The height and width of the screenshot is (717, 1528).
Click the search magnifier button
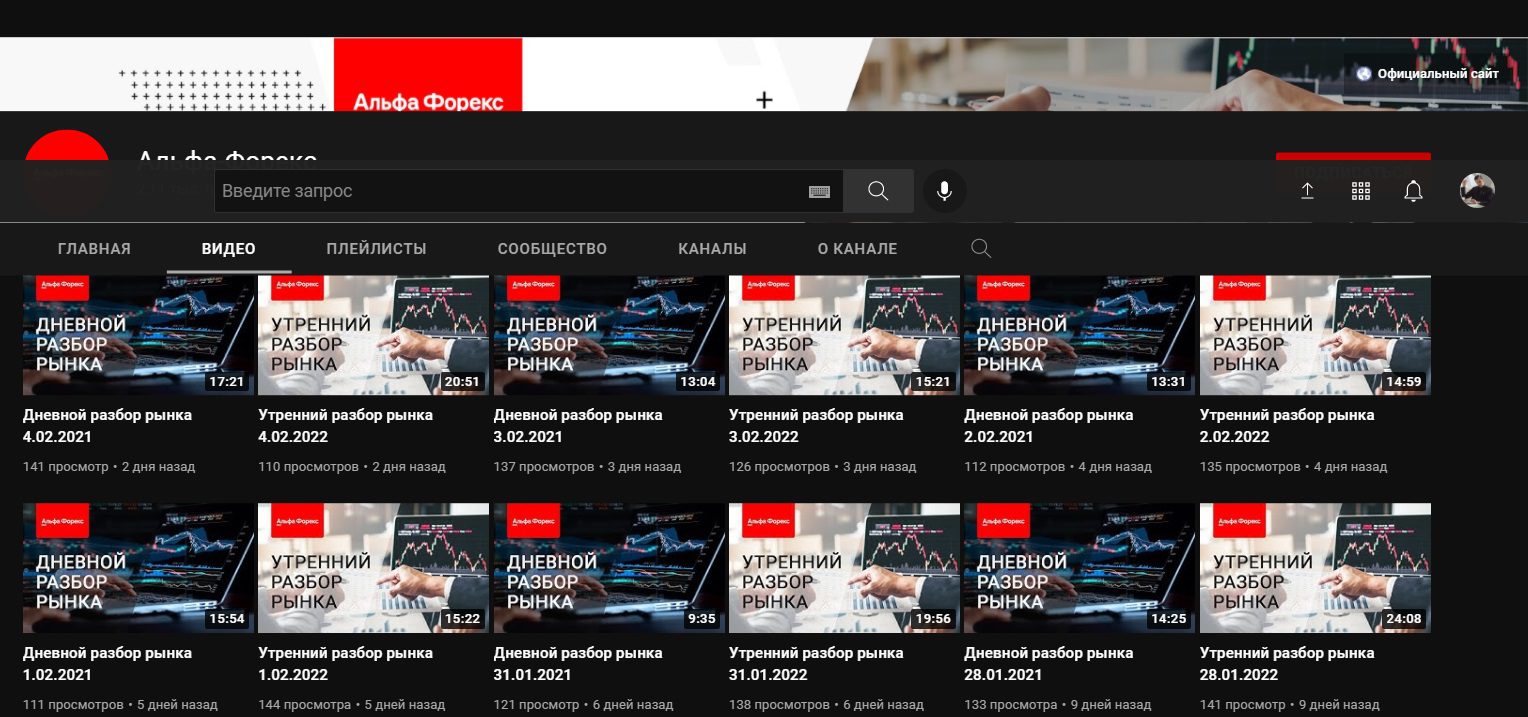click(x=878, y=191)
